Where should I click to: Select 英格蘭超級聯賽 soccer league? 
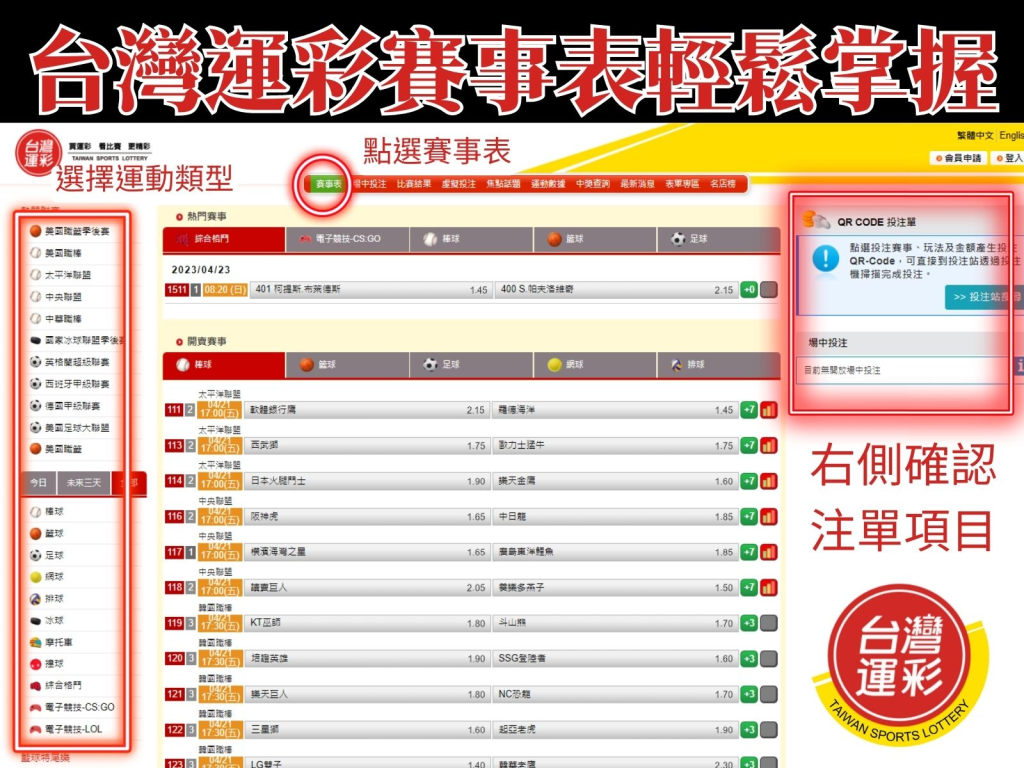coord(69,362)
